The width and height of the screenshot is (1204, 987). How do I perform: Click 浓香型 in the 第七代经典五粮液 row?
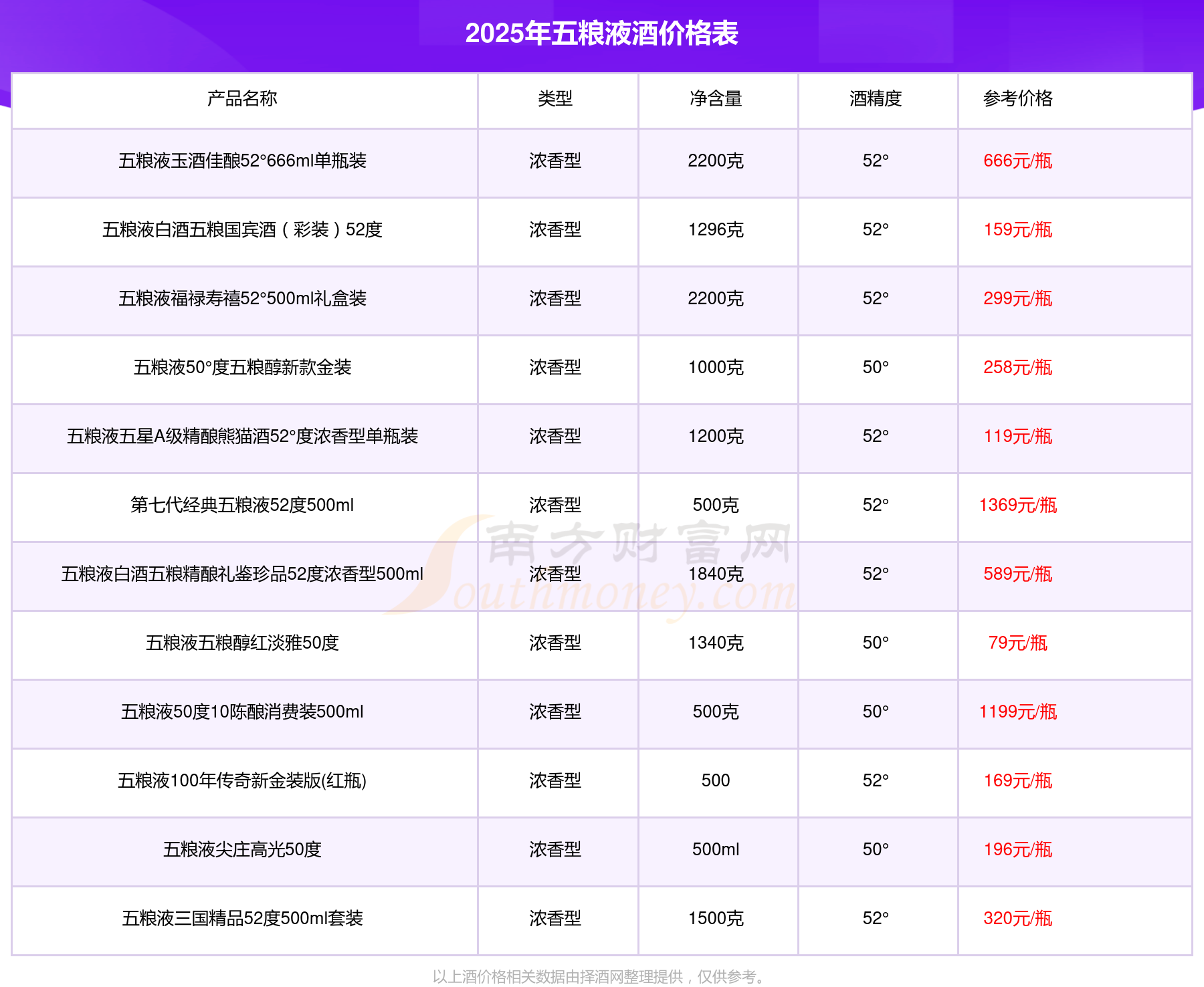coord(555,505)
